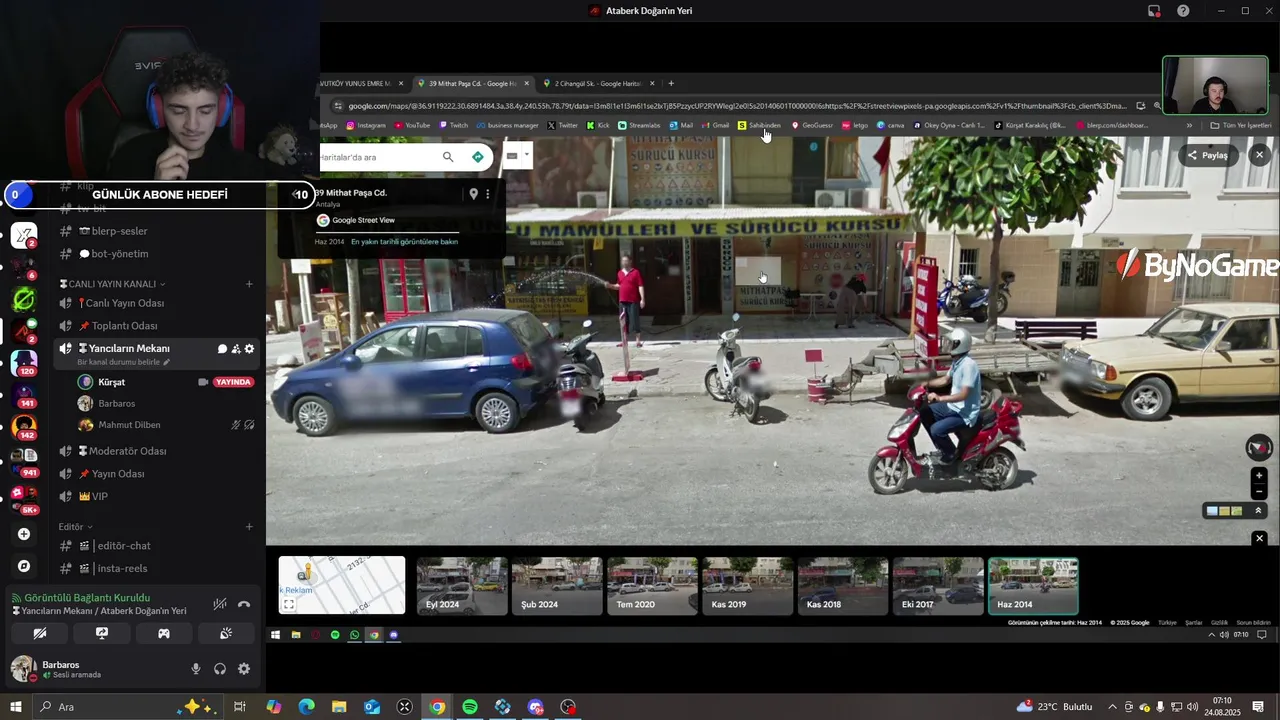Disconnect from the Discord voice call
Screen dimensions: 1280x720
(x=244, y=604)
